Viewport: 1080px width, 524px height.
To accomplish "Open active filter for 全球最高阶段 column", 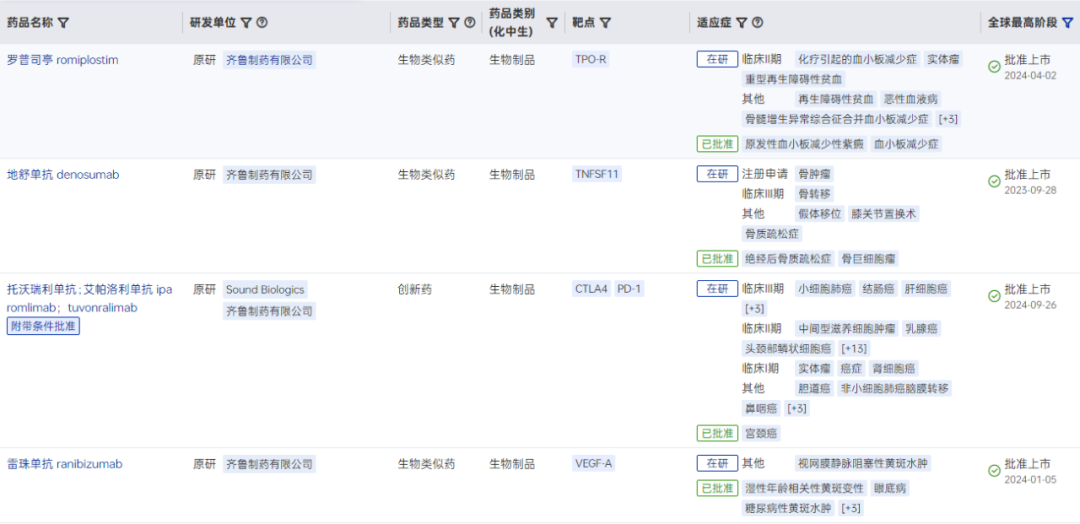I will pyautogui.click(x=1068, y=23).
